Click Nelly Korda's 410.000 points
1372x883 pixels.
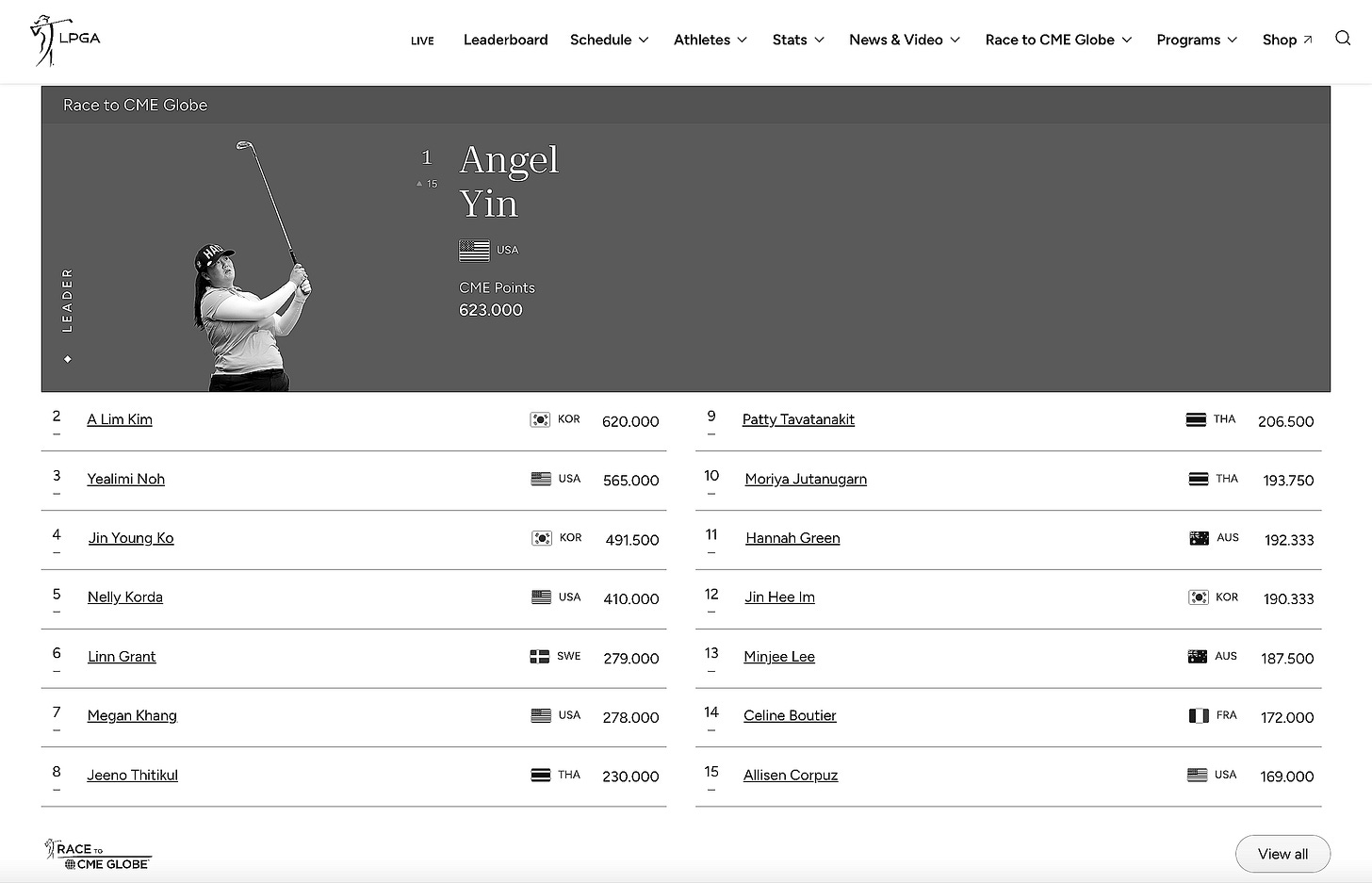631,599
